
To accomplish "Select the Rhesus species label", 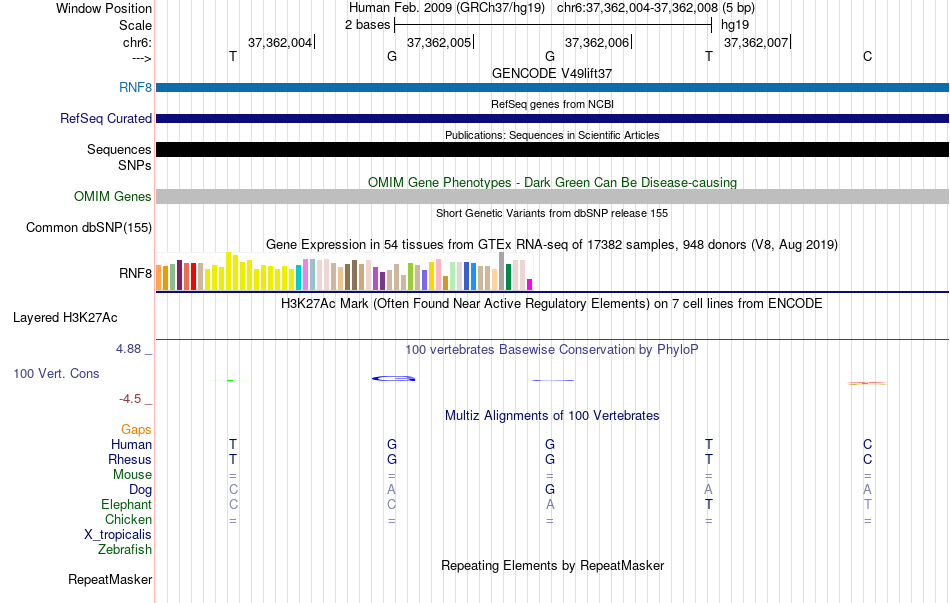I will click(130, 459).
